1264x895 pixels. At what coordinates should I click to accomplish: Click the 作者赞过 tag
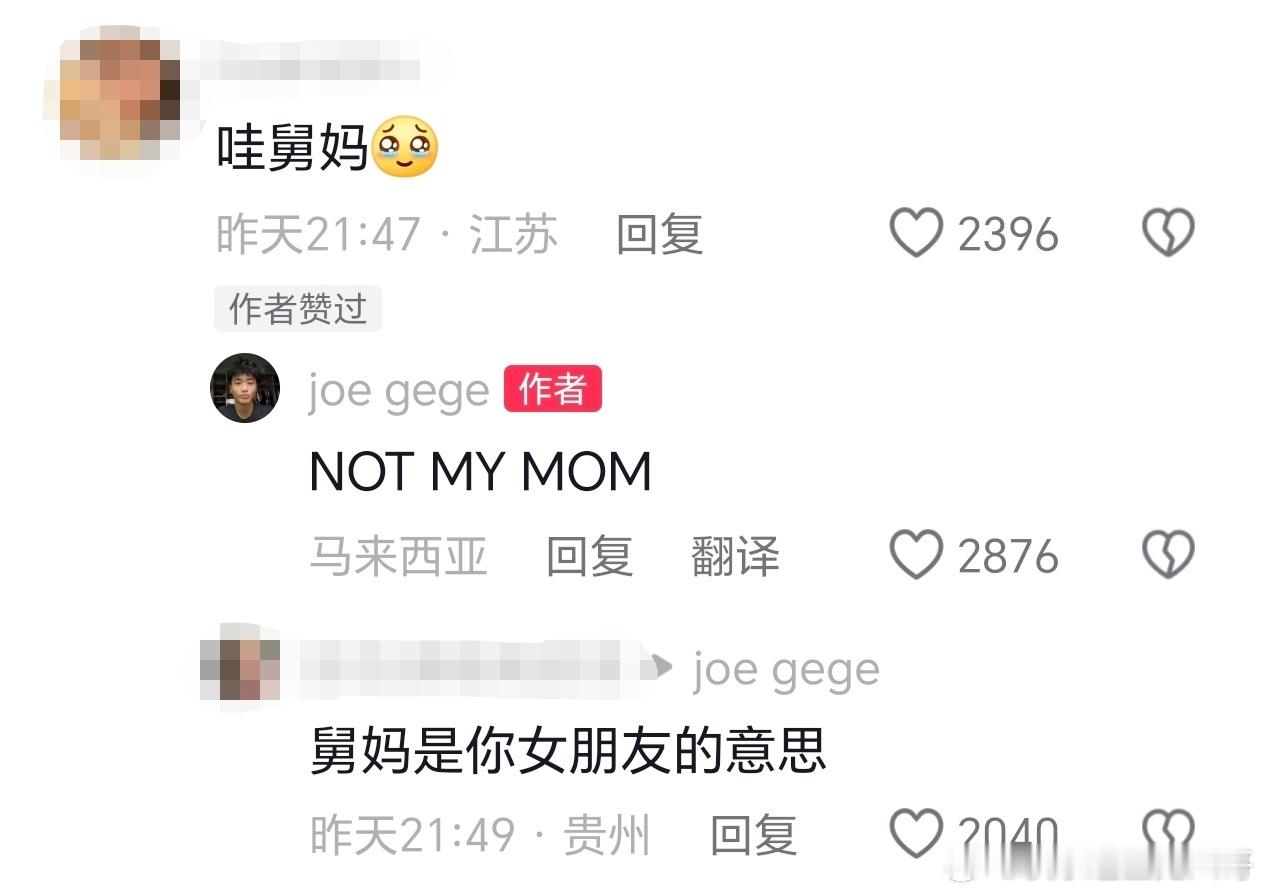click(x=298, y=309)
